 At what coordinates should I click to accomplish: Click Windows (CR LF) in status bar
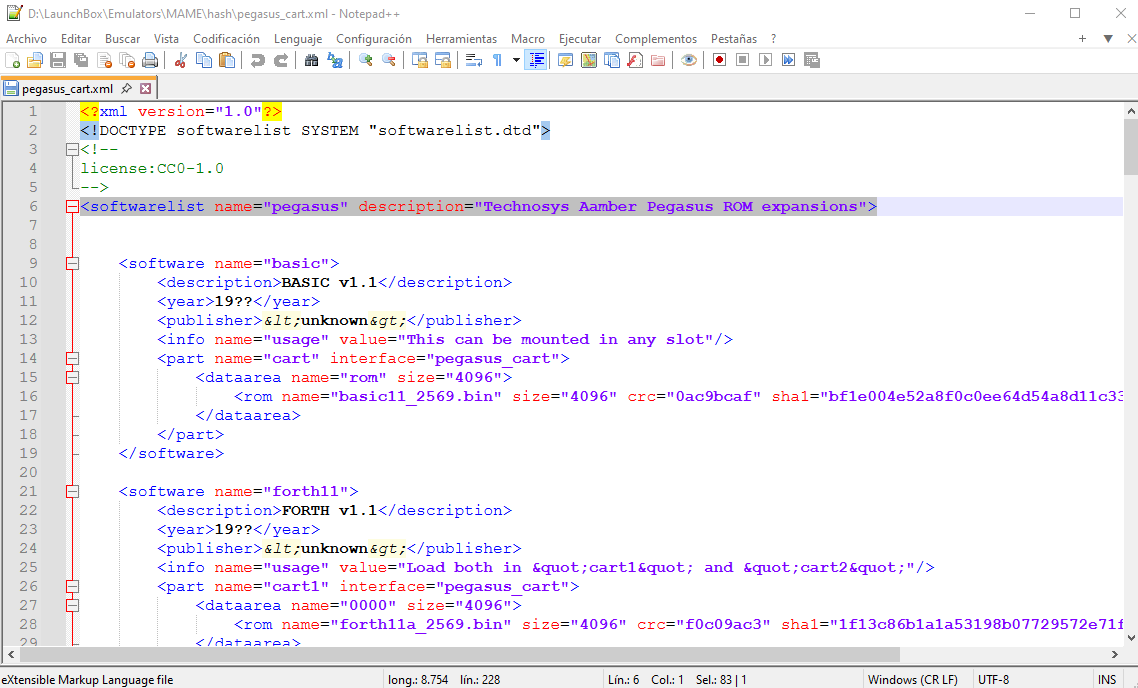tap(912, 680)
